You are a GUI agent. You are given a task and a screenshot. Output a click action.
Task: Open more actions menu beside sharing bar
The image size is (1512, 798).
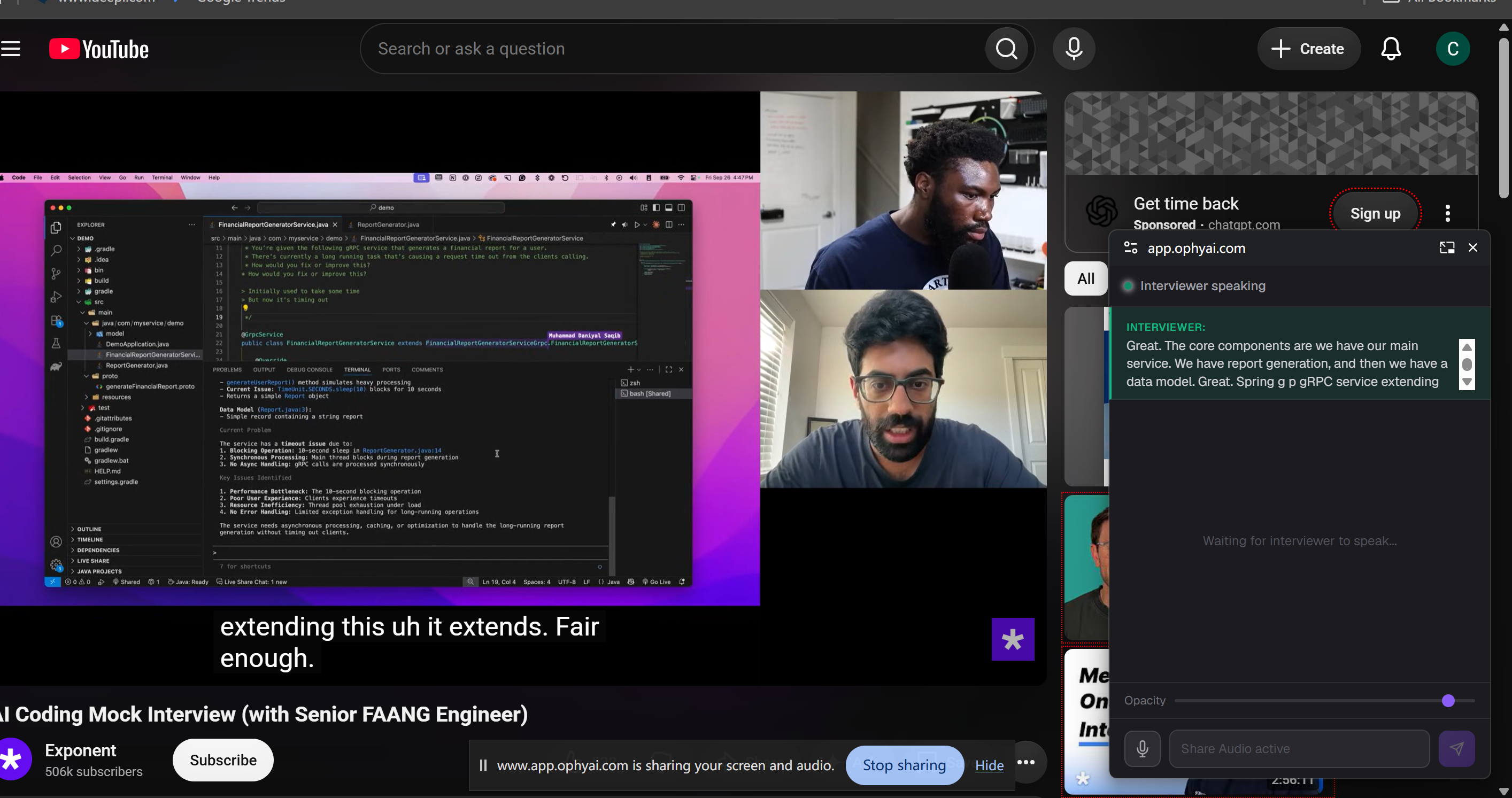click(x=1025, y=762)
